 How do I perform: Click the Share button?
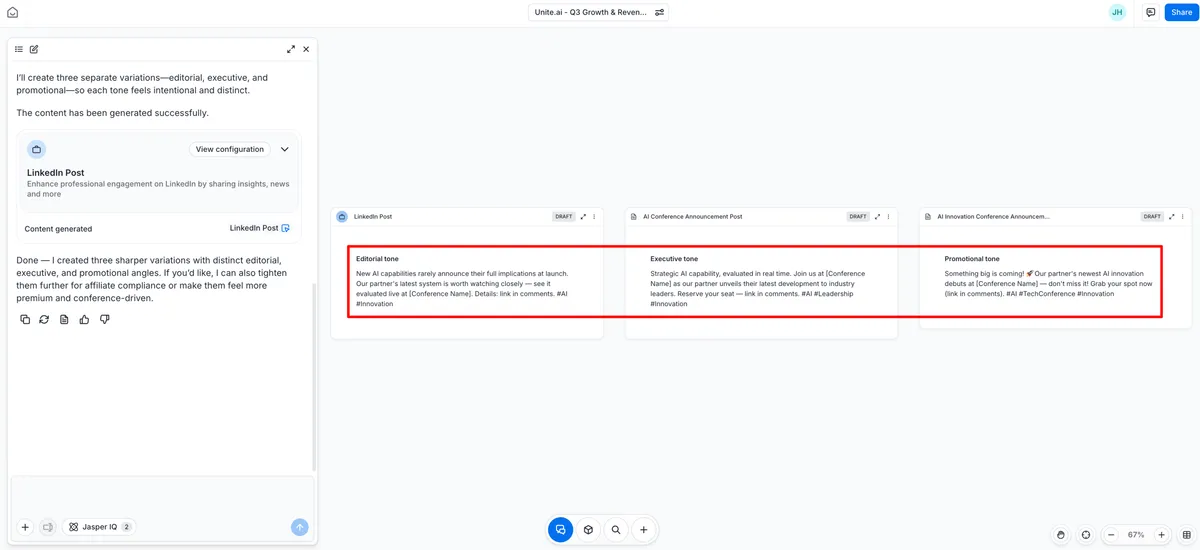1181,13
